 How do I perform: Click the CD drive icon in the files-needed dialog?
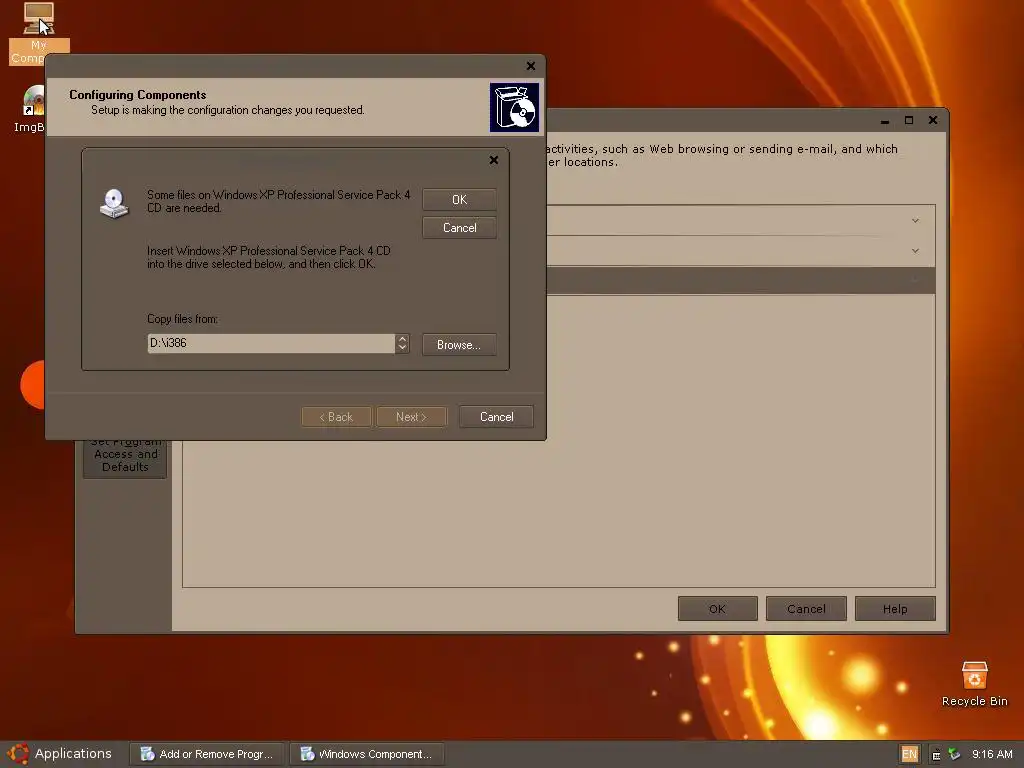114,203
